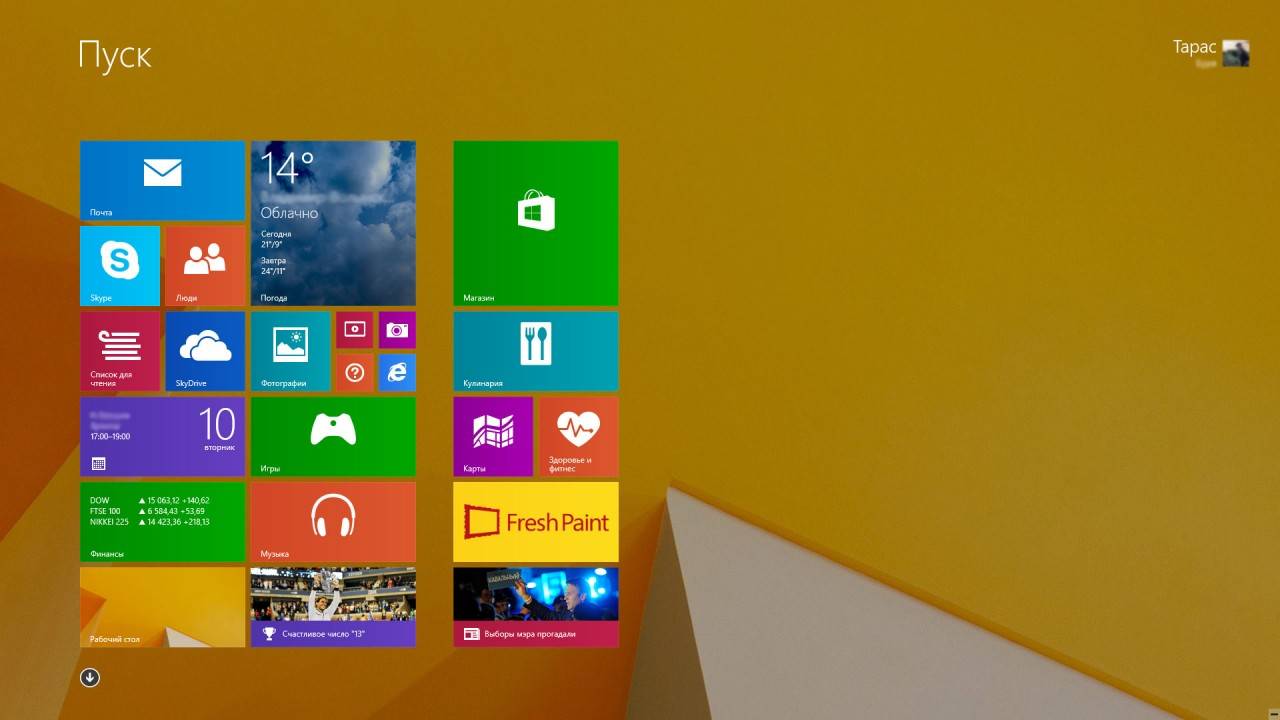Screen dimensions: 1280x720
Task: Open the user account menu for Тарас
Action: (x=1210, y=52)
